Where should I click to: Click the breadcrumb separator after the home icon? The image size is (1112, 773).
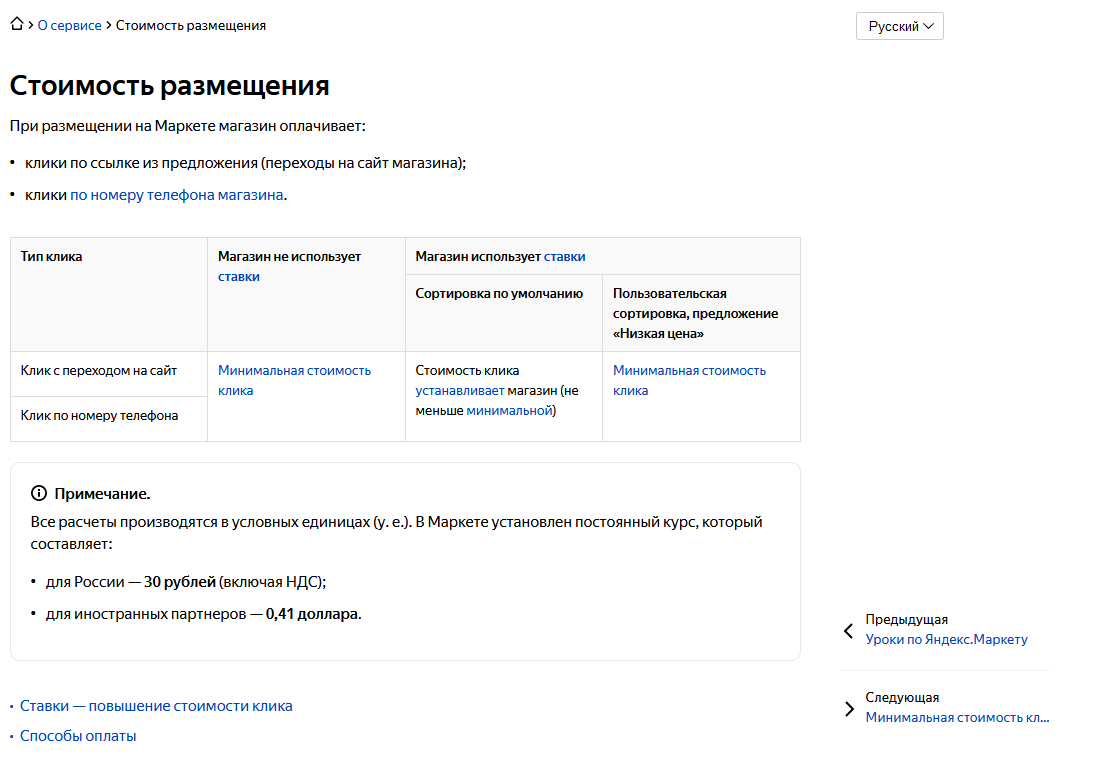(30, 25)
